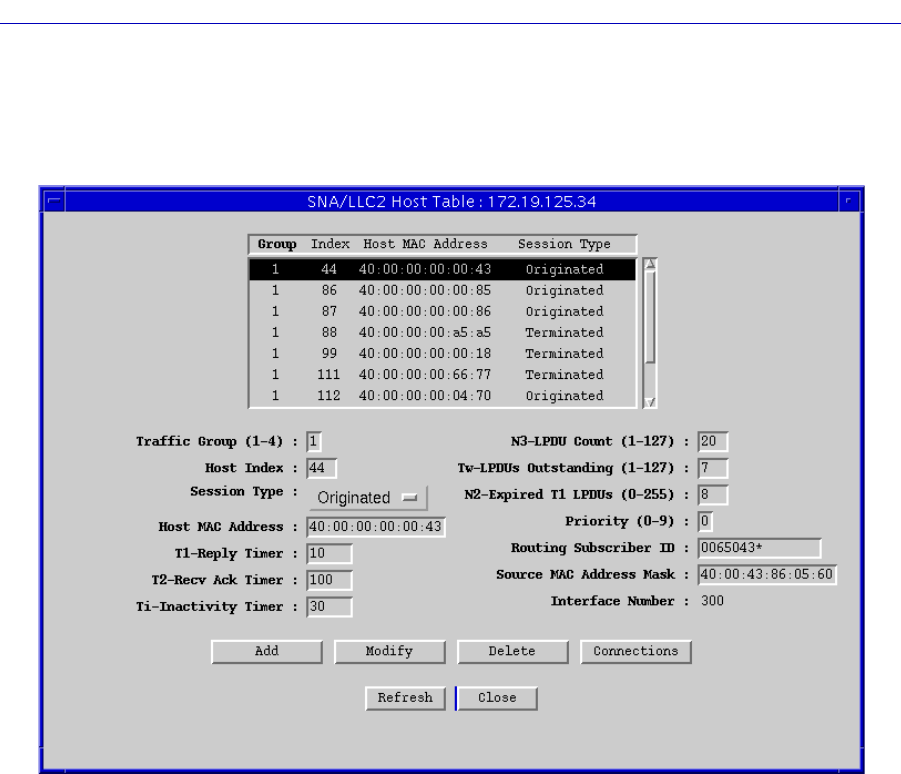Click the Host MAC Address column header

click(425, 244)
